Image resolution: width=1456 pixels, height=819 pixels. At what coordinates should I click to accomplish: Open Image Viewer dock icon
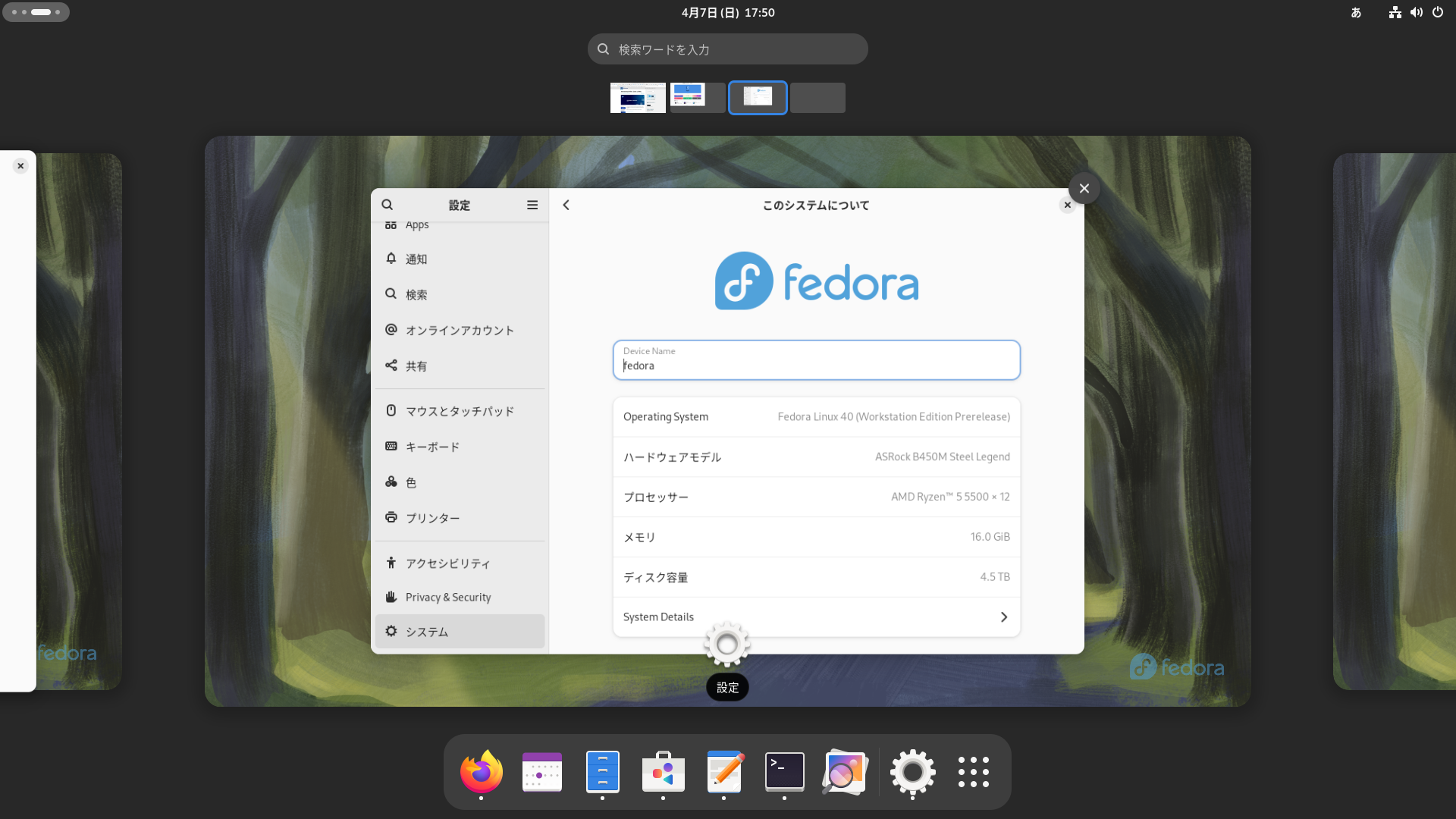[845, 772]
